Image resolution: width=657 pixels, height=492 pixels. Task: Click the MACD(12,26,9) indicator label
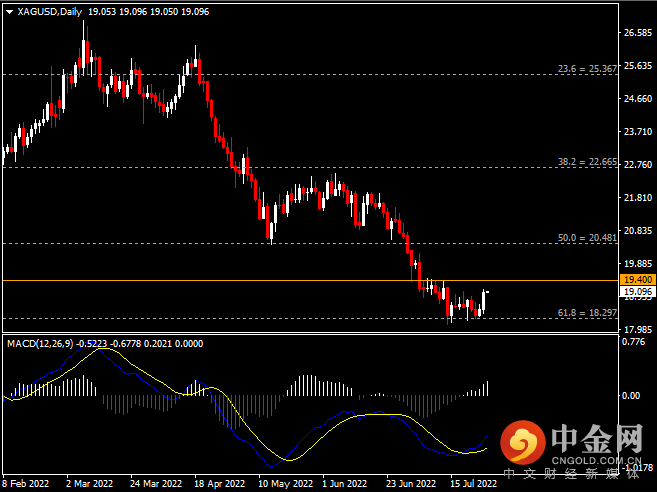click(x=40, y=344)
